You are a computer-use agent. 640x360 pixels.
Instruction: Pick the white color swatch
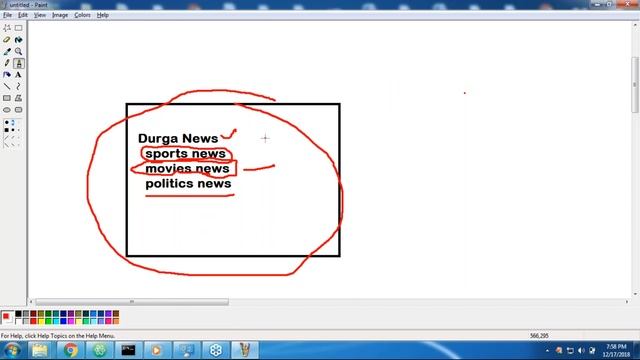pyautogui.click(x=18, y=321)
